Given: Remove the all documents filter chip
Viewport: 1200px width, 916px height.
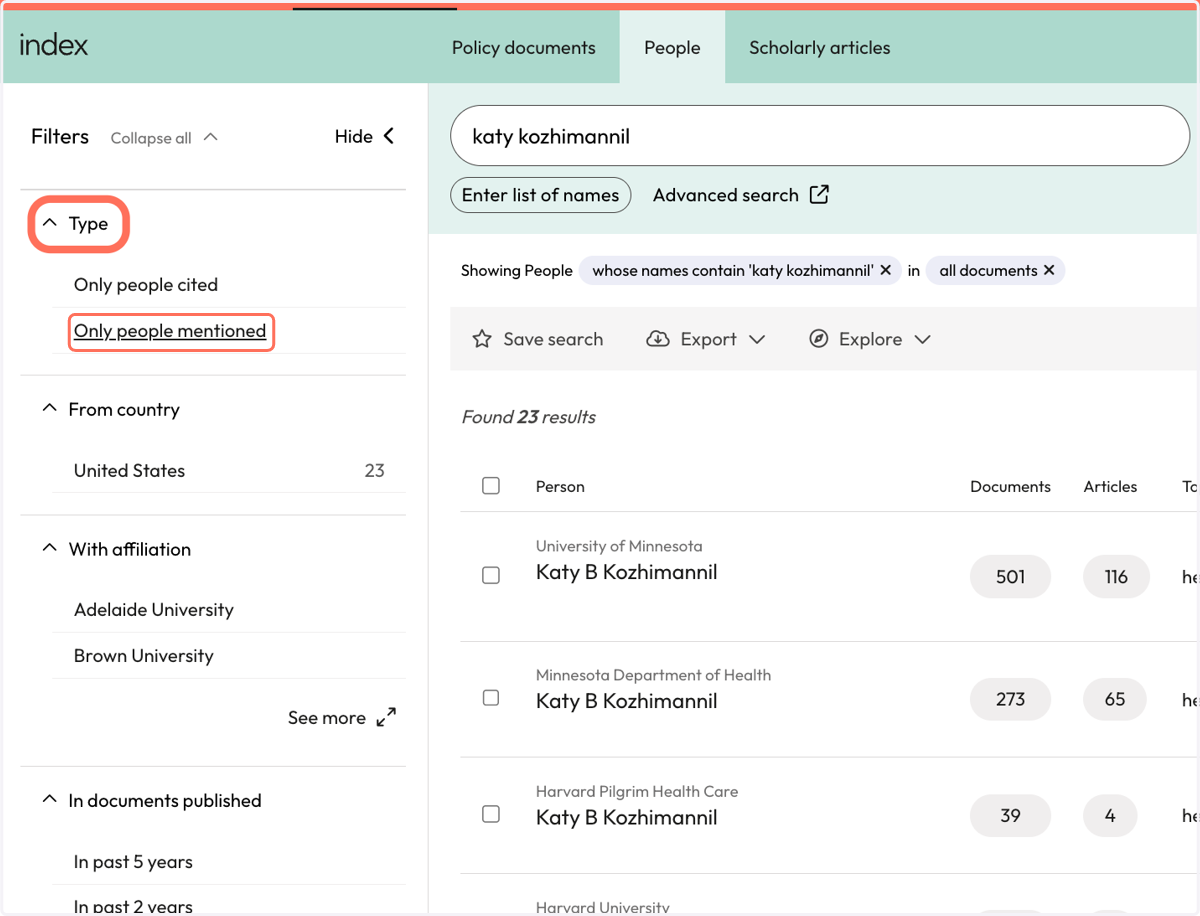Looking at the screenshot, I should pos(1048,270).
